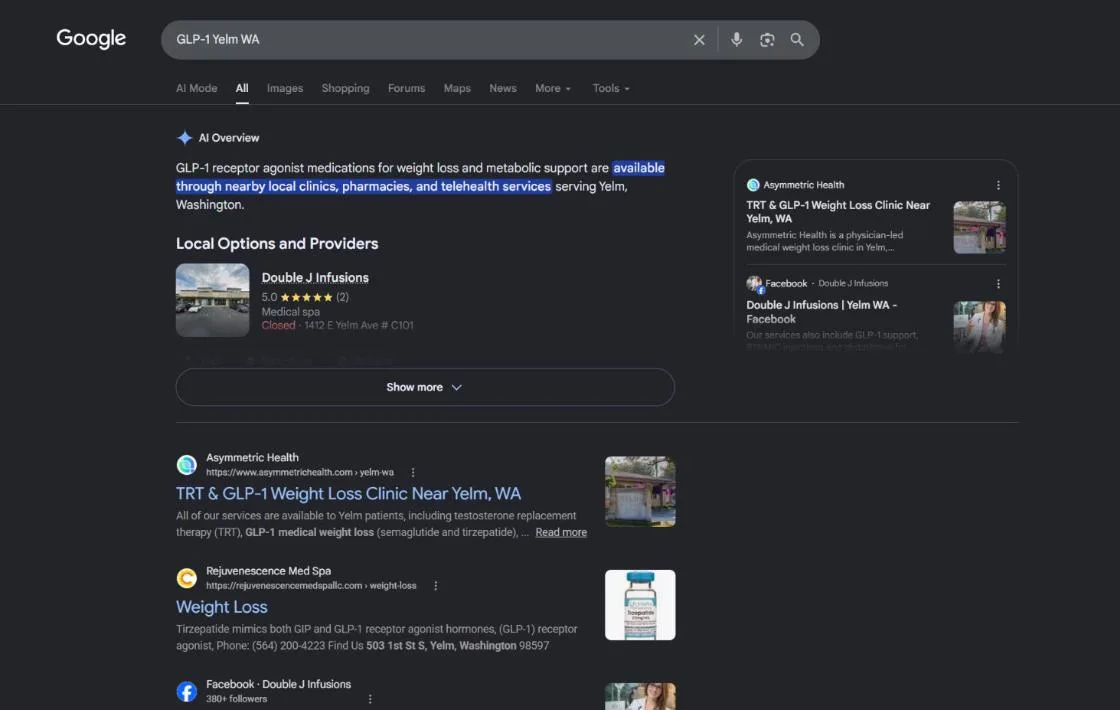Clear the search box with X icon
Viewport: 1120px width, 710px height.
click(x=699, y=40)
